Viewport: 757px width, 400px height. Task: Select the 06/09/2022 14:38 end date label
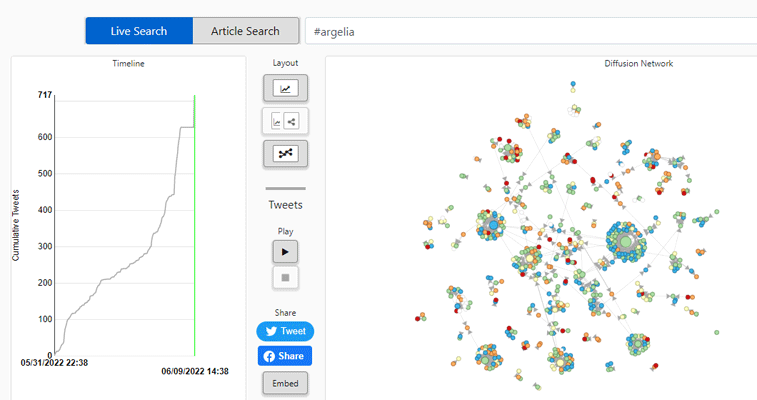[195, 372]
